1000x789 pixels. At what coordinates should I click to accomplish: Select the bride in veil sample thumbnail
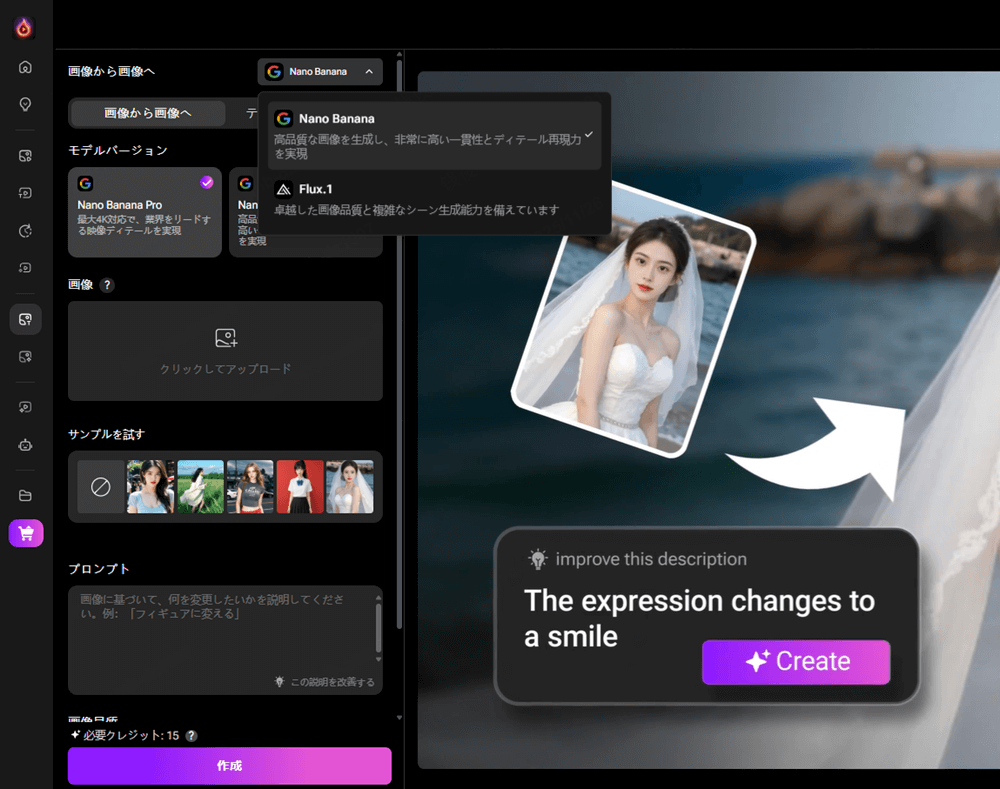[350, 487]
